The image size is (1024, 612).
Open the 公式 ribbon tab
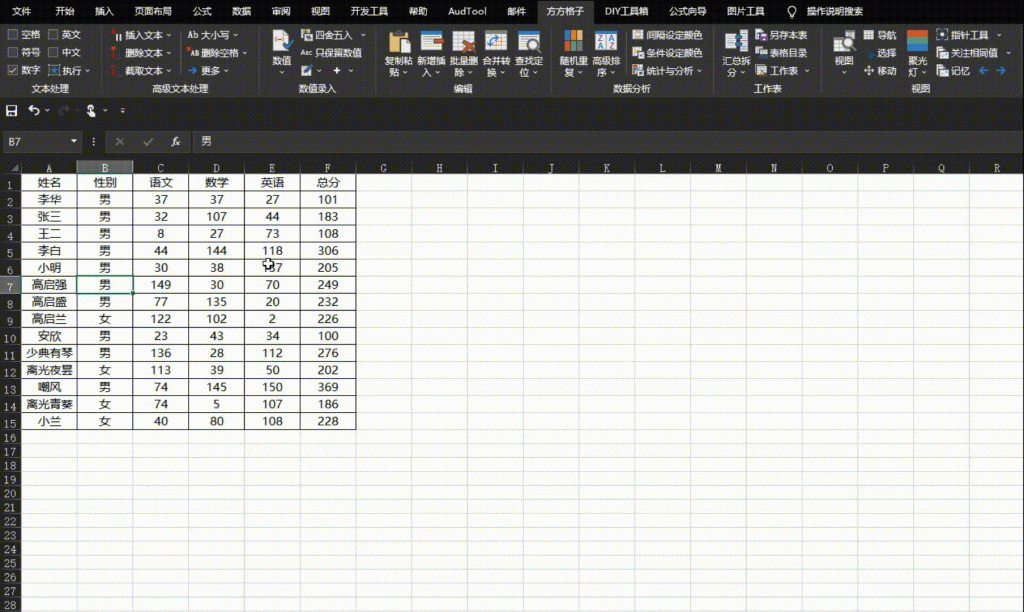(x=202, y=11)
